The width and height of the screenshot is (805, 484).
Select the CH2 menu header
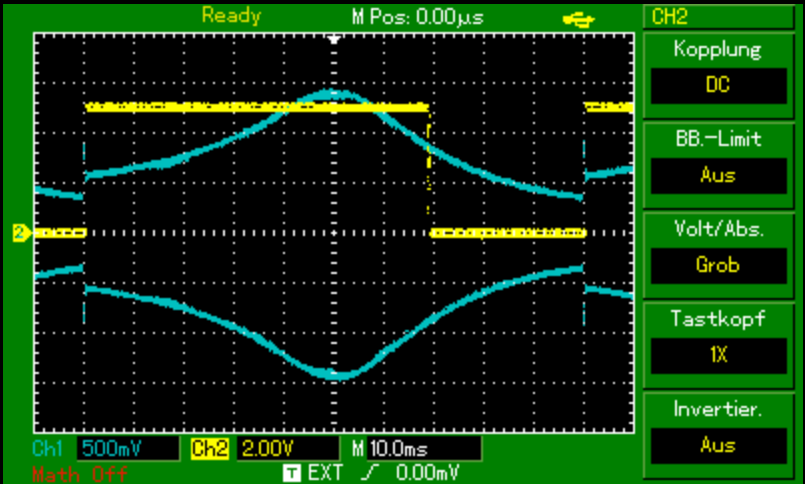click(720, 16)
